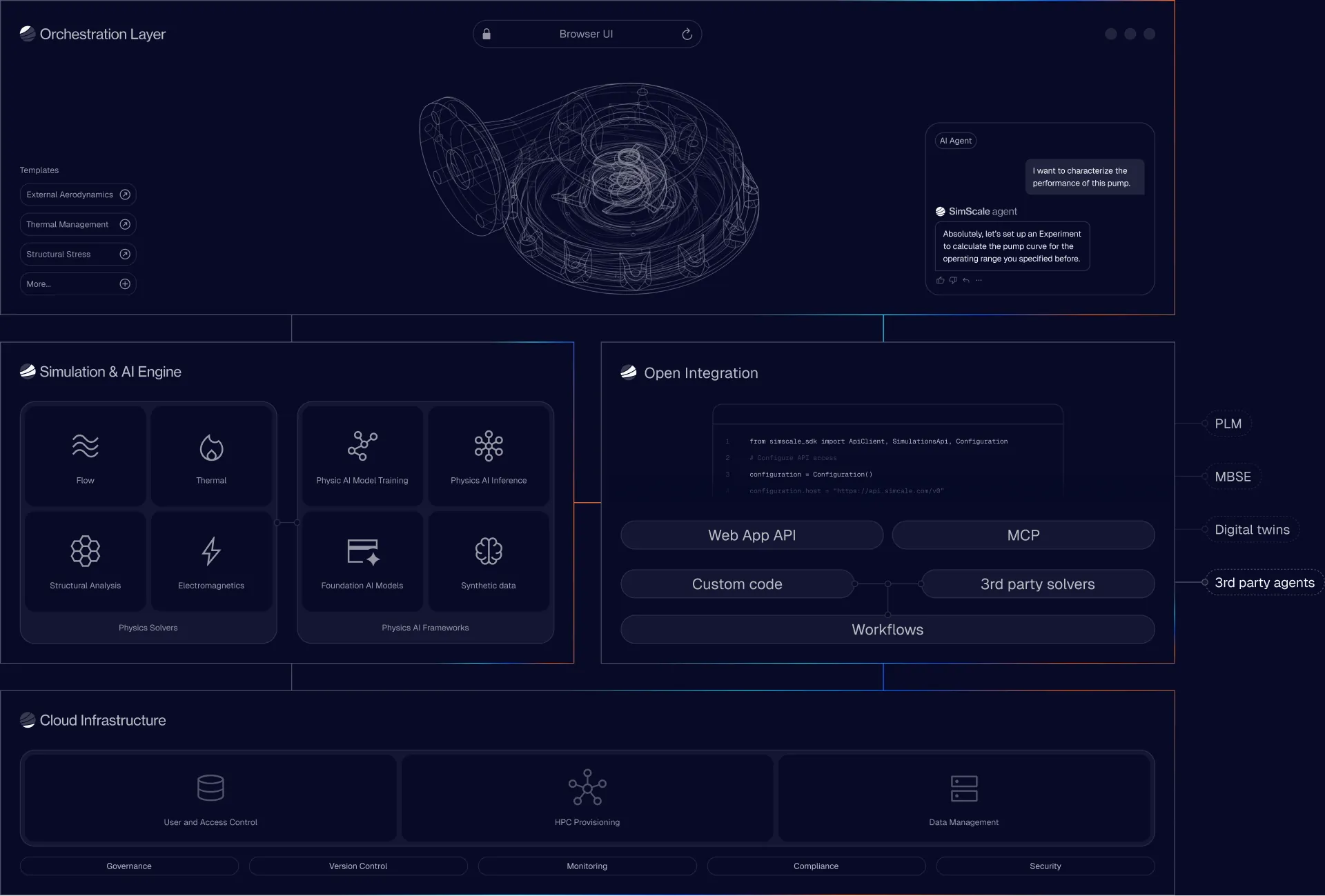This screenshot has width=1325, height=896.
Task: Click the AI Agent label chip
Action: pos(956,141)
